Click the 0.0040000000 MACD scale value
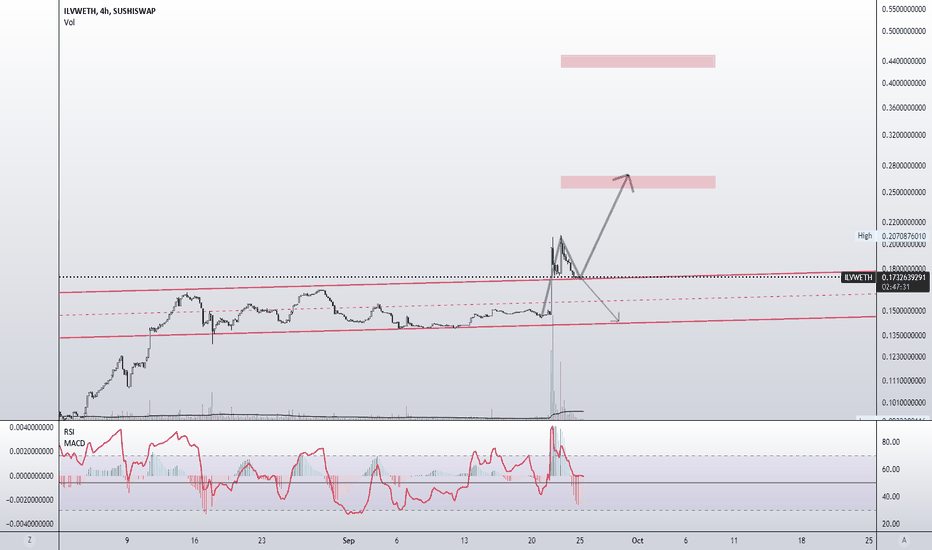 [x=31, y=428]
